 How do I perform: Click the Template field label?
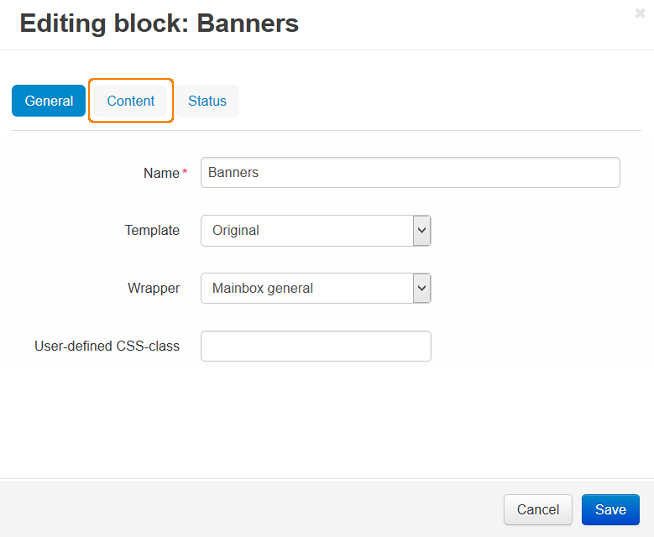point(152,230)
